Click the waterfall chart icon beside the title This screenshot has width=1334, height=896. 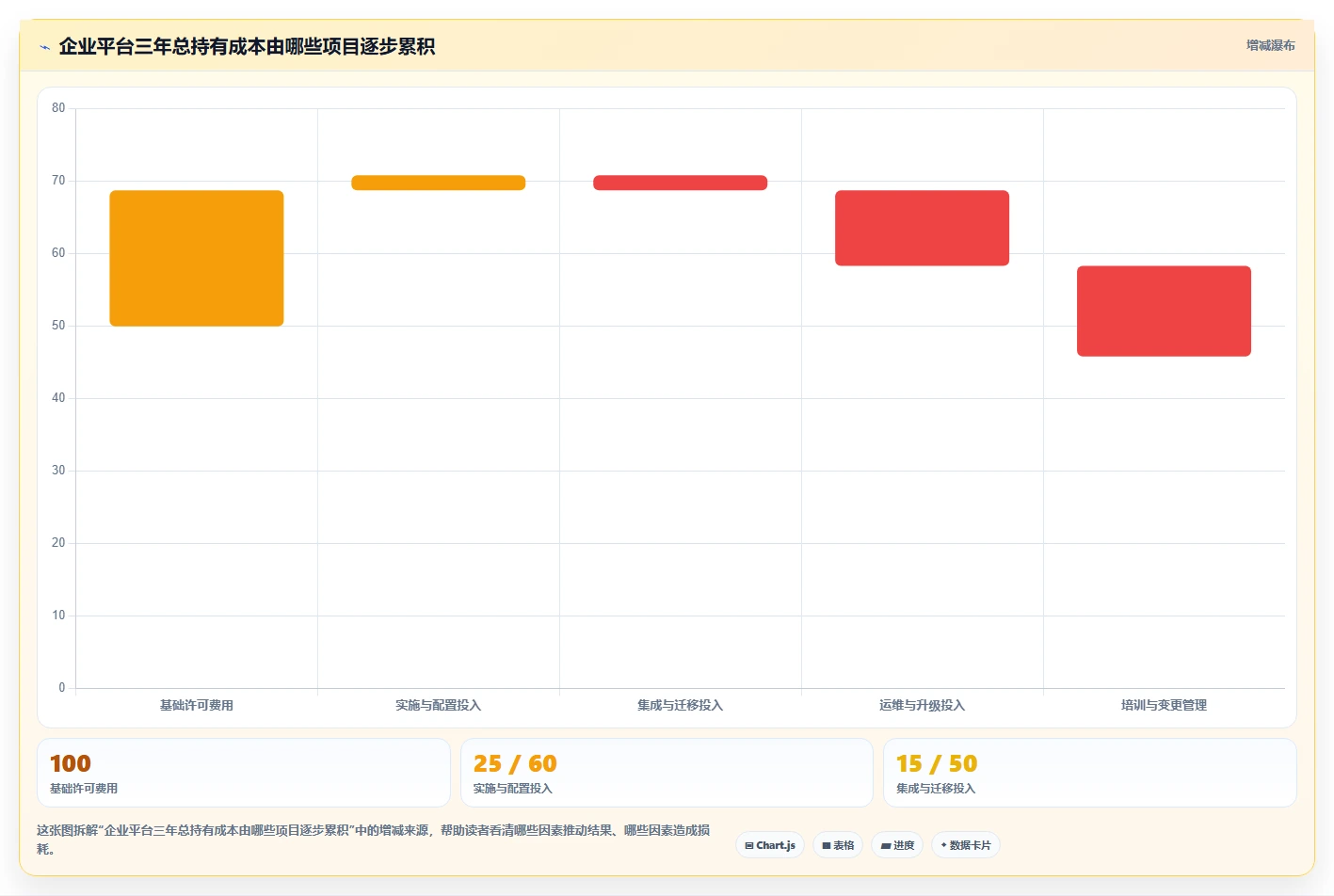click(x=44, y=47)
